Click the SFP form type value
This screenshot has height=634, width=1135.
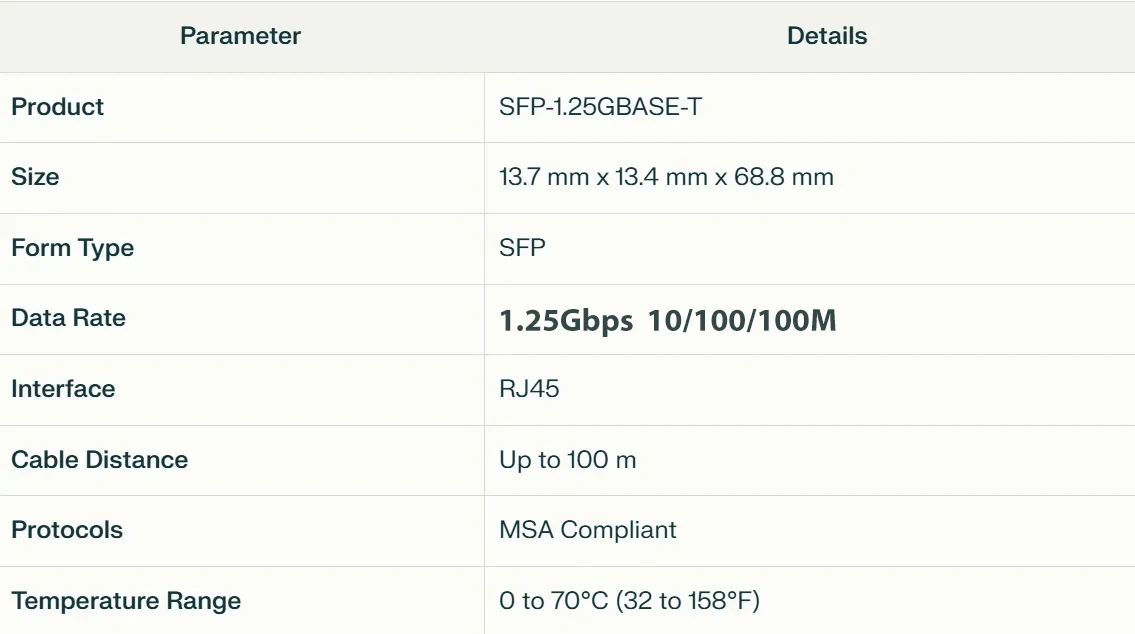tap(522, 248)
